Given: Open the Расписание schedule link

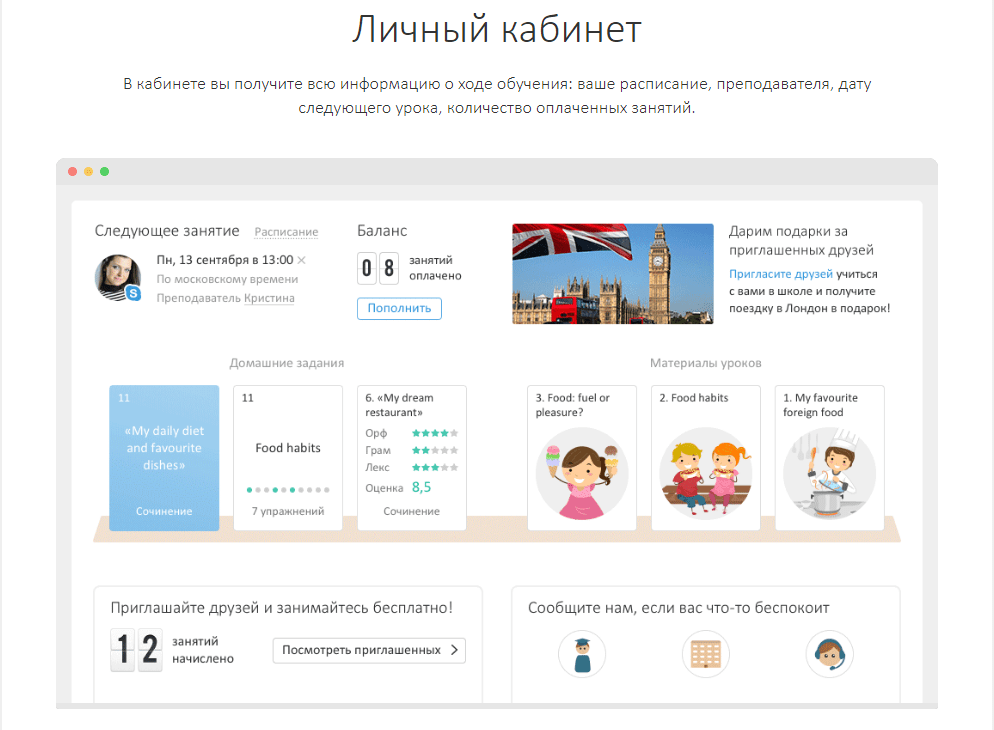Looking at the screenshot, I should 286,232.
